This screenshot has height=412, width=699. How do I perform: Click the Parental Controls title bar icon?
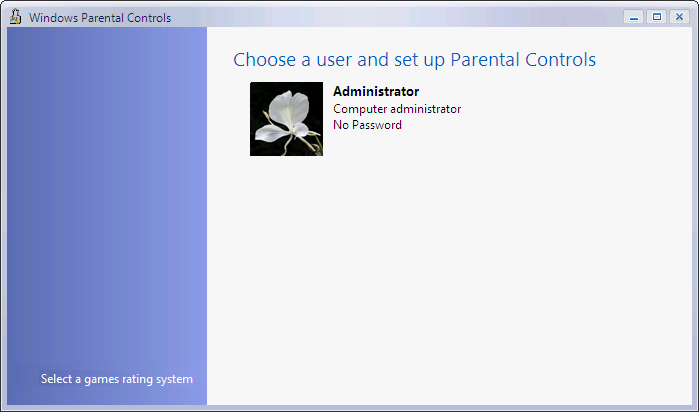click(x=16, y=17)
